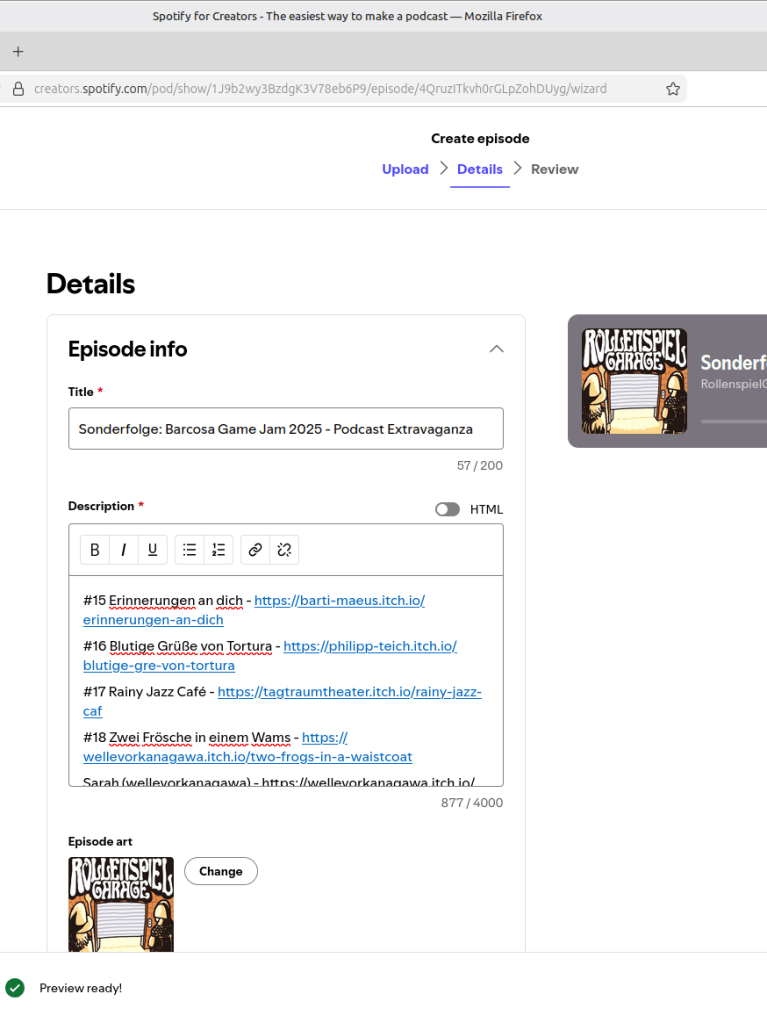The height and width of the screenshot is (1023, 767).
Task: Apply underline formatting to description text
Action: point(152,549)
